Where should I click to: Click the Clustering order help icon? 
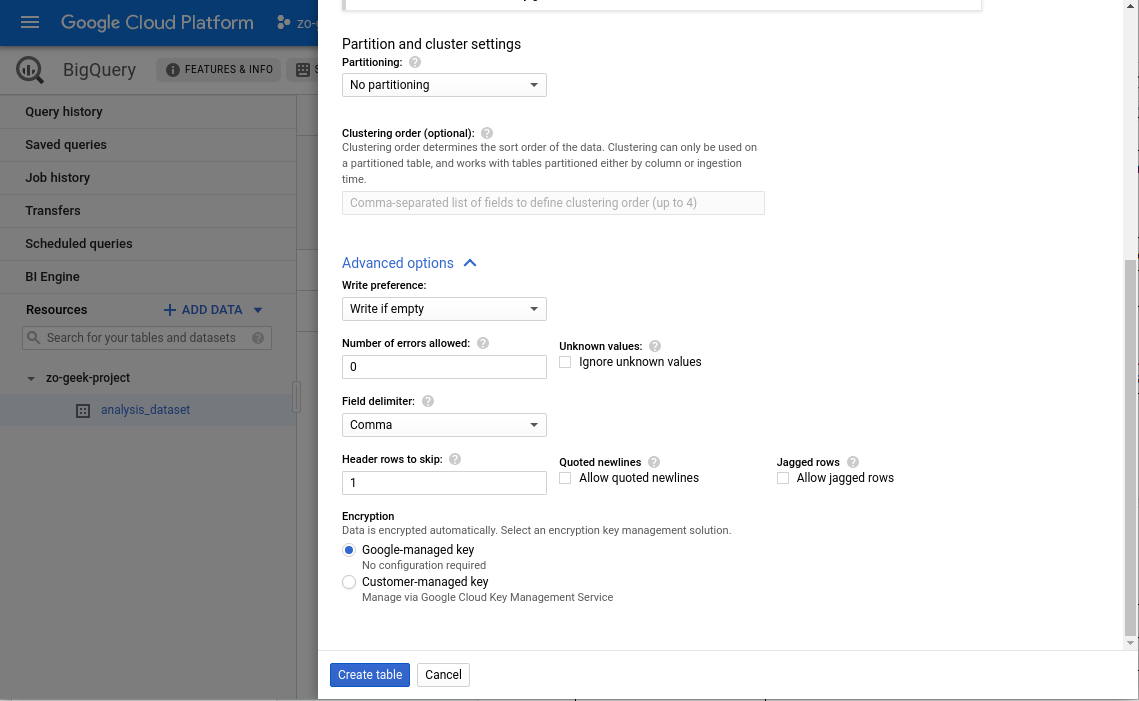[x=487, y=133]
